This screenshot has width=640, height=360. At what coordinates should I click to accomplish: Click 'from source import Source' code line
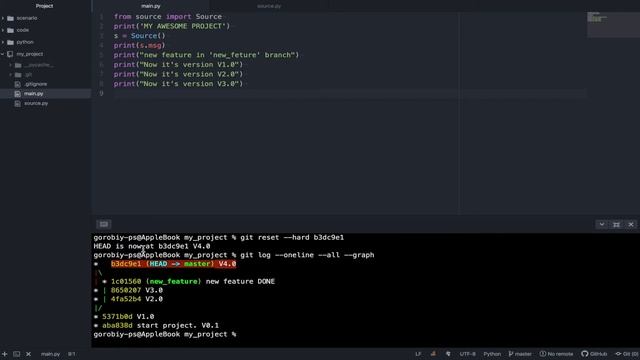(168, 17)
